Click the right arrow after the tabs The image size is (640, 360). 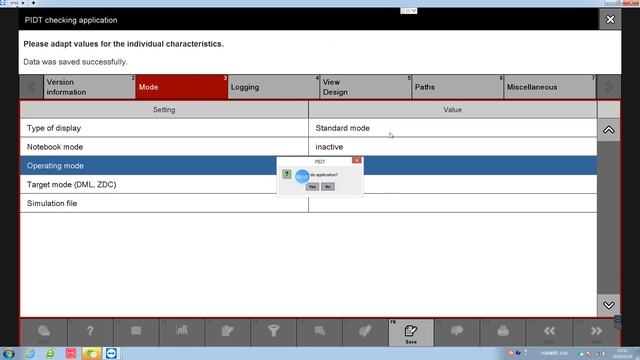pyautogui.click(x=609, y=87)
